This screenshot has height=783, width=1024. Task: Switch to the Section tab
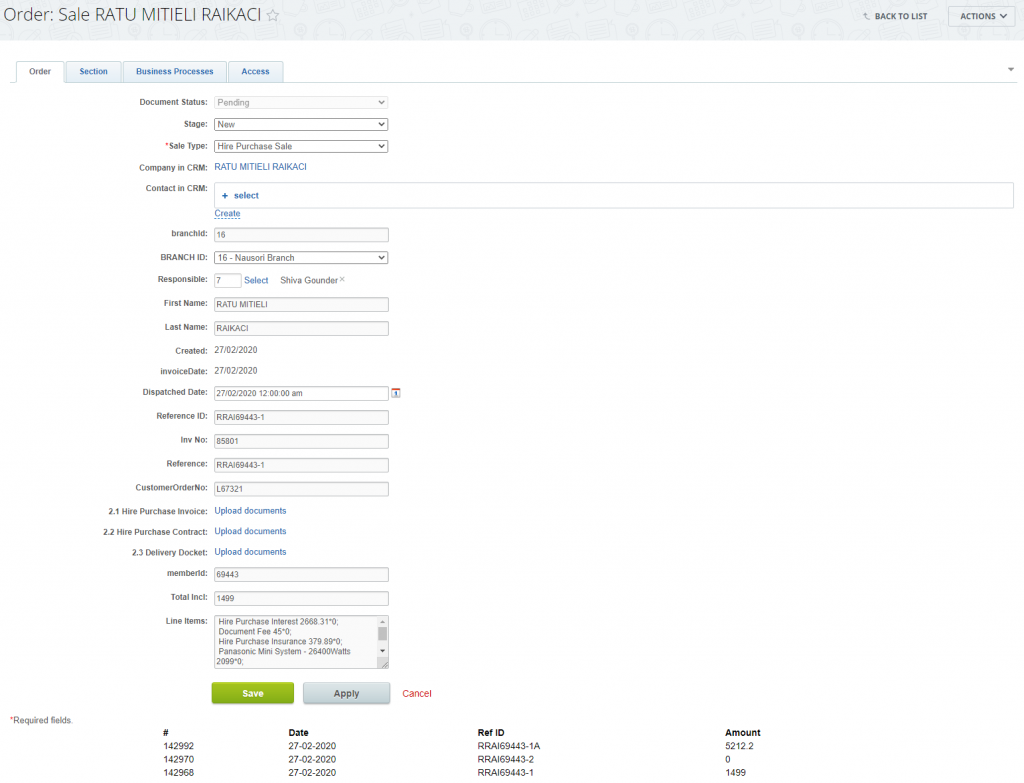(x=93, y=72)
